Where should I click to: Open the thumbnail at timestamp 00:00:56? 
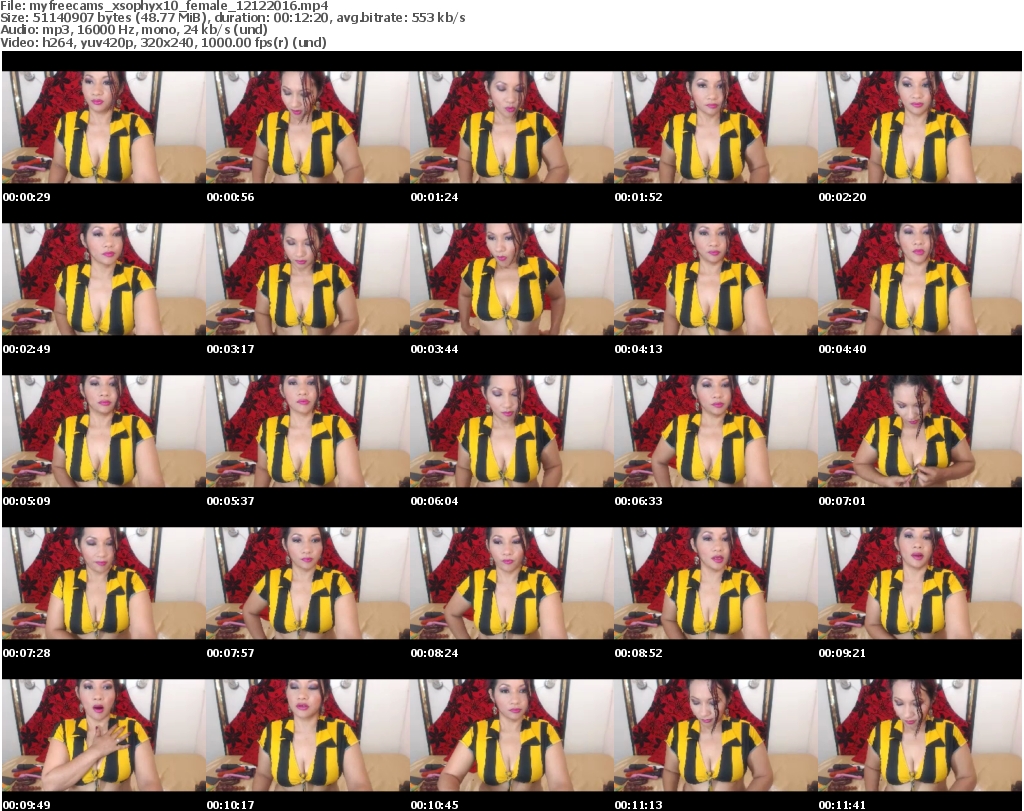(308, 127)
